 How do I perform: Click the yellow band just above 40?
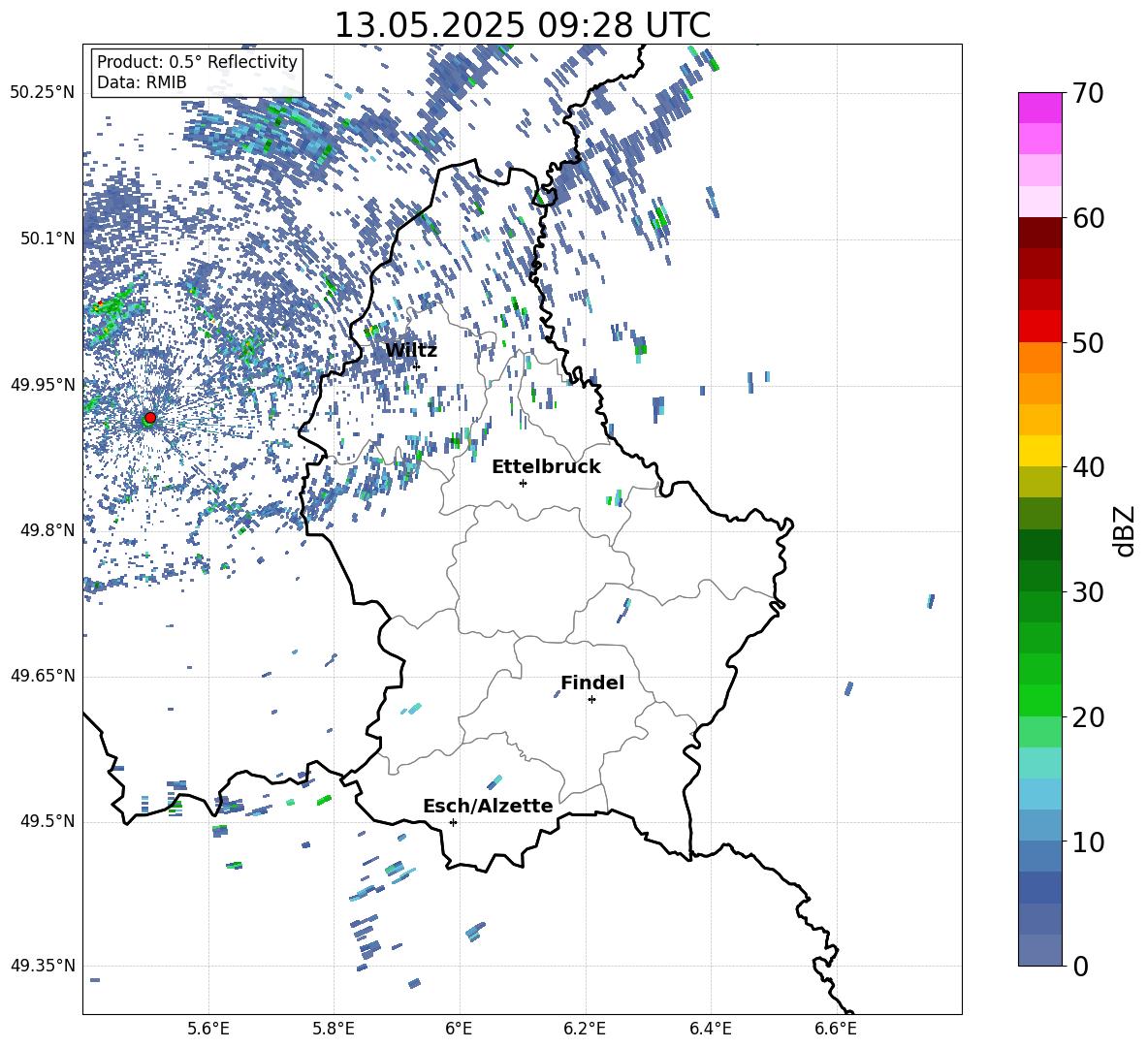tap(1039, 451)
